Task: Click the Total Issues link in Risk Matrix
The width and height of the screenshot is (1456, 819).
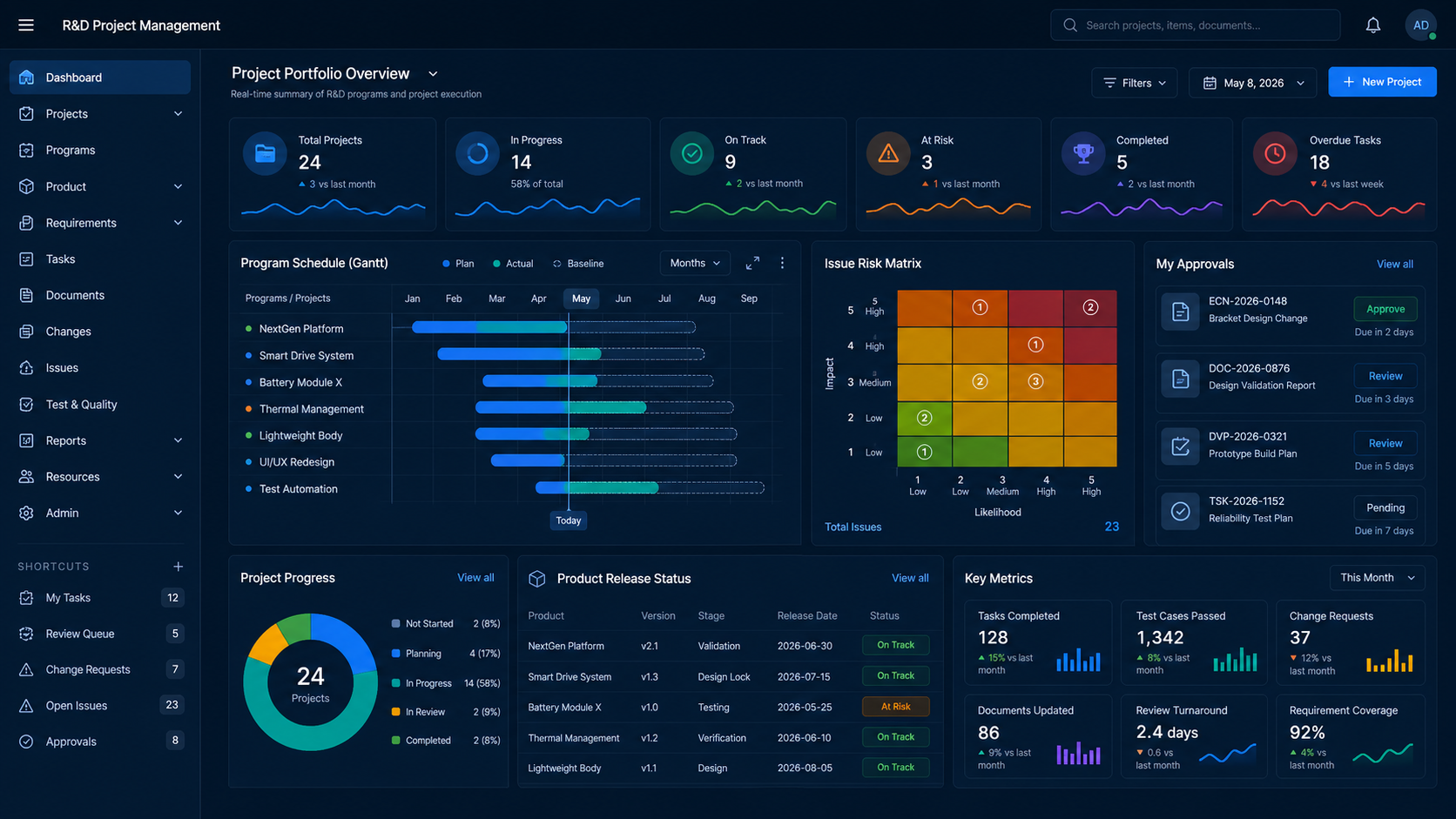Action: click(853, 527)
